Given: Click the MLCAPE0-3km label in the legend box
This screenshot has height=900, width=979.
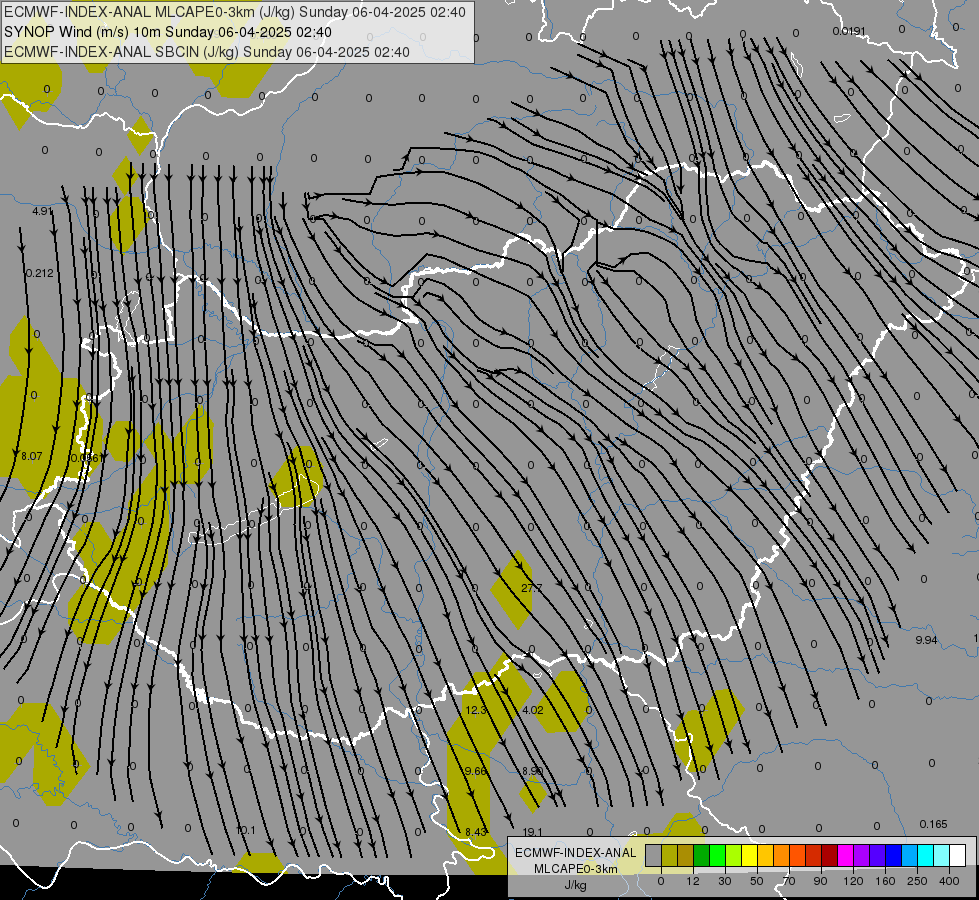Looking at the screenshot, I should [x=576, y=869].
